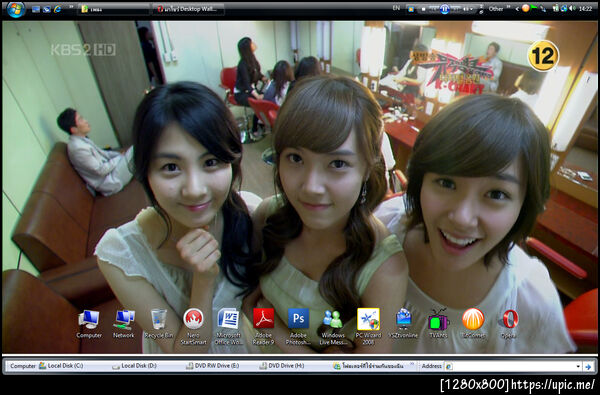This screenshot has width=600, height=395.
Task: Open the Address bar history dropdown arrow
Action: (578, 366)
